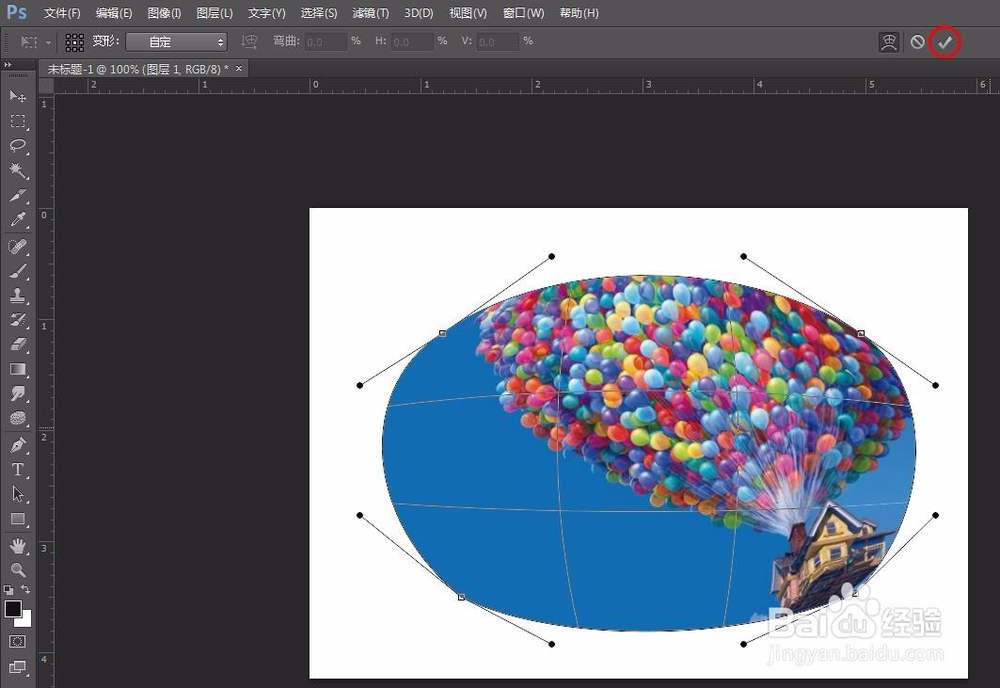Select the Rectangle shape tool

17,519
